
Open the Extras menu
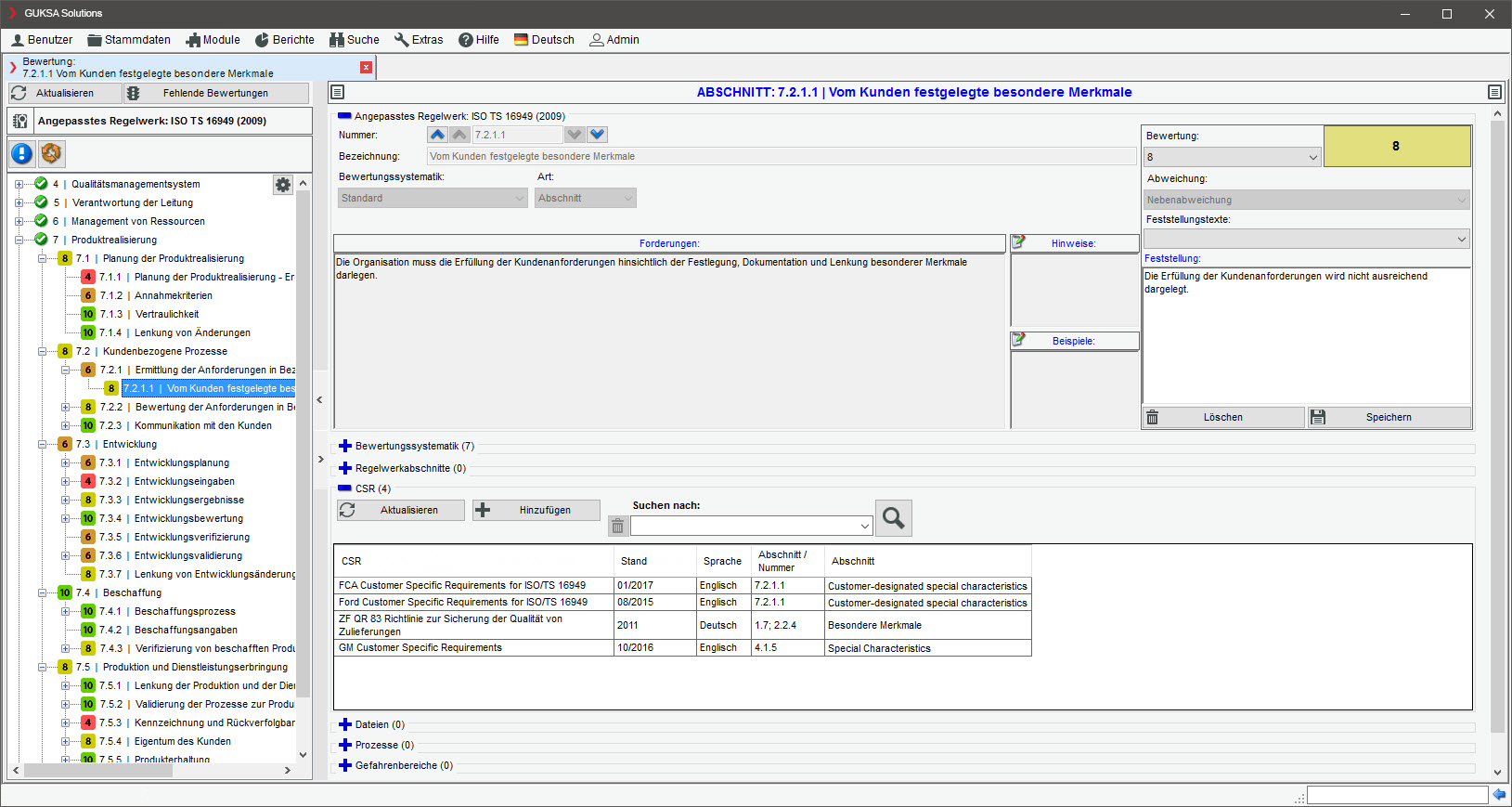419,40
